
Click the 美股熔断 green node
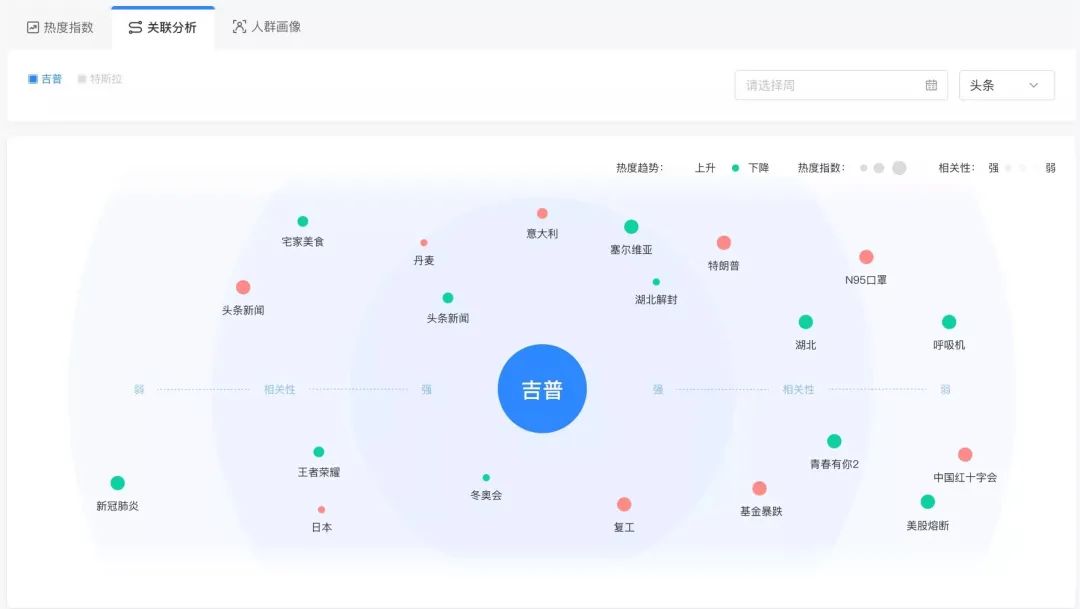click(x=928, y=502)
